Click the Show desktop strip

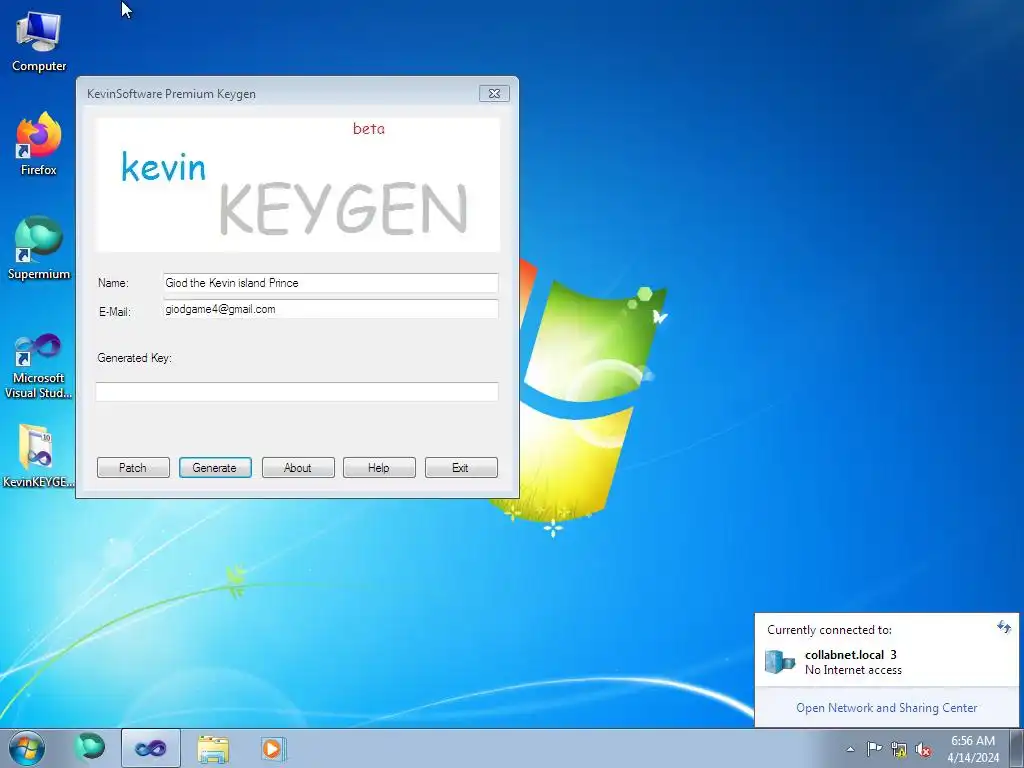[1017, 748]
